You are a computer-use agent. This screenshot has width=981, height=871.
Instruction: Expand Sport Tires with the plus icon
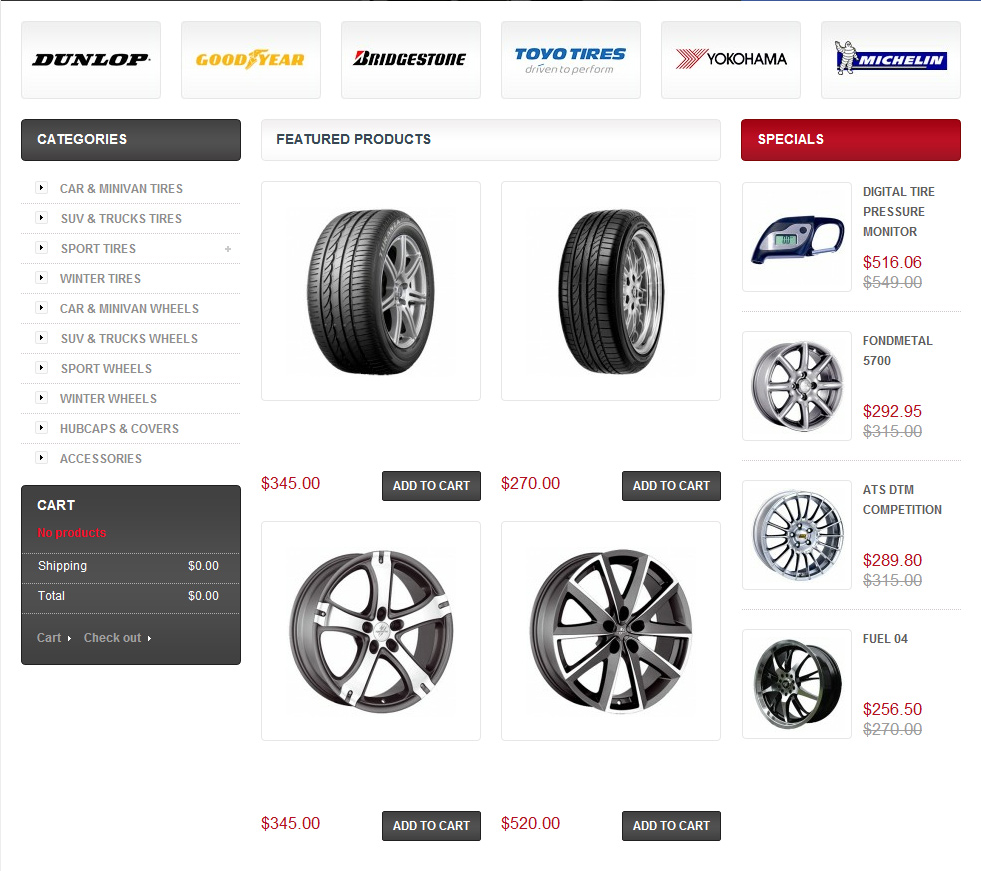(228, 249)
